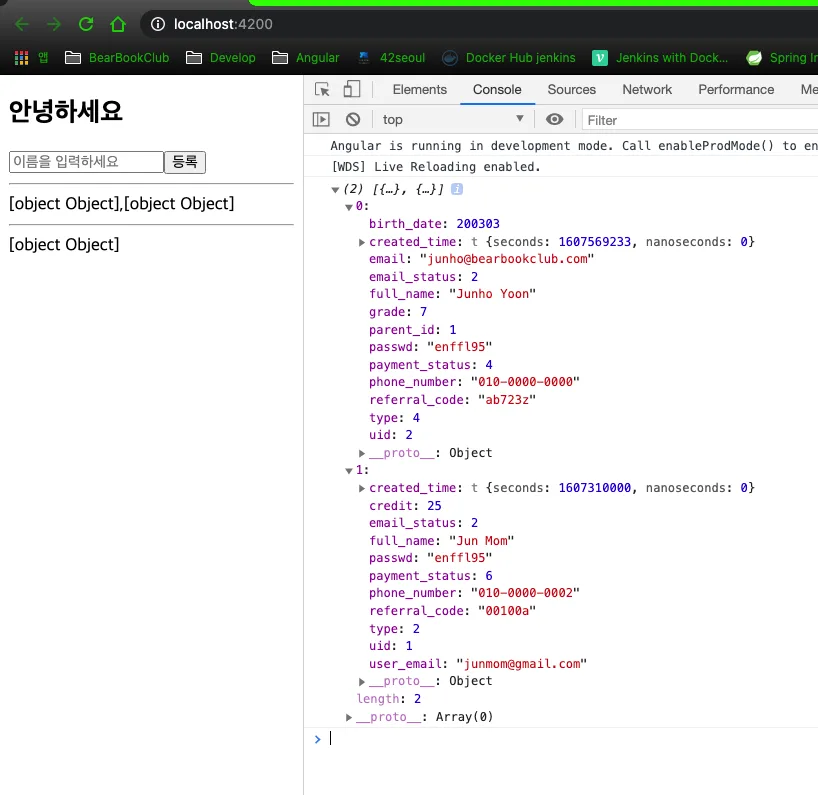Open the BearBookClub bookmark folder
Viewport: 818px width, 795px height.
click(x=117, y=57)
